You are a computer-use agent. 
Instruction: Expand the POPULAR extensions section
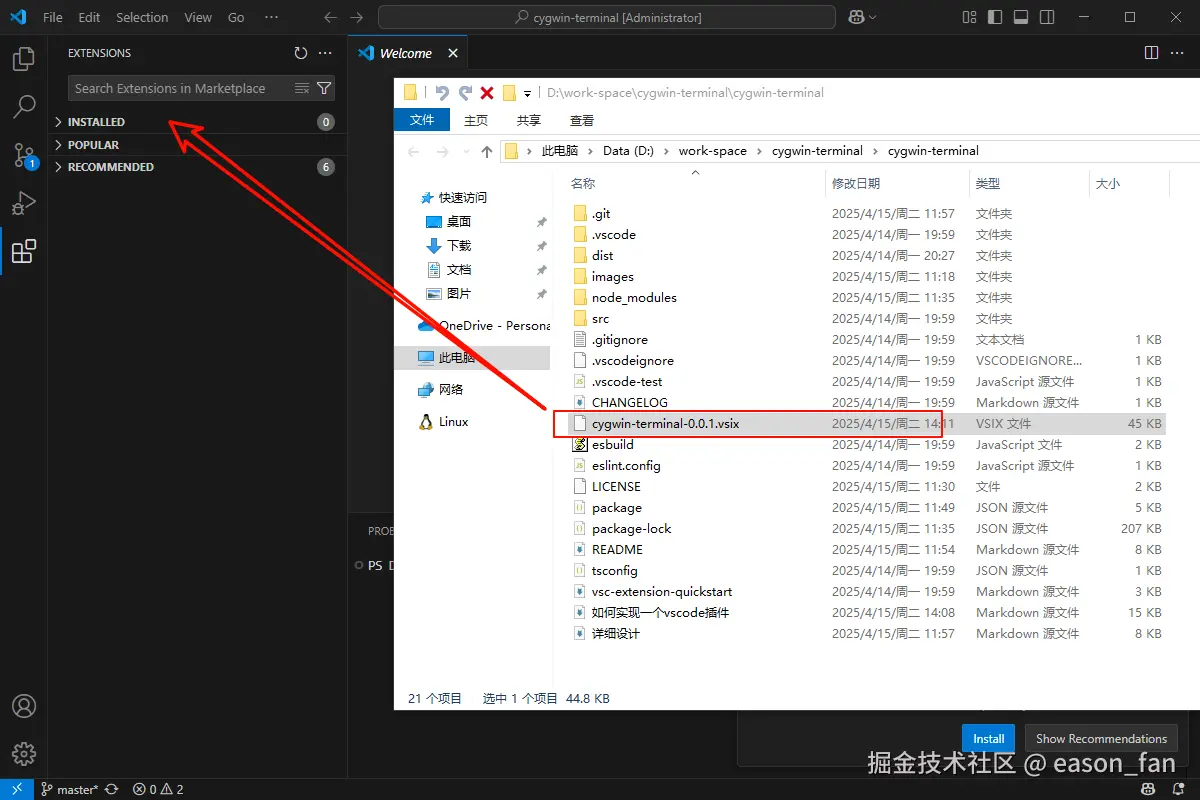93,145
